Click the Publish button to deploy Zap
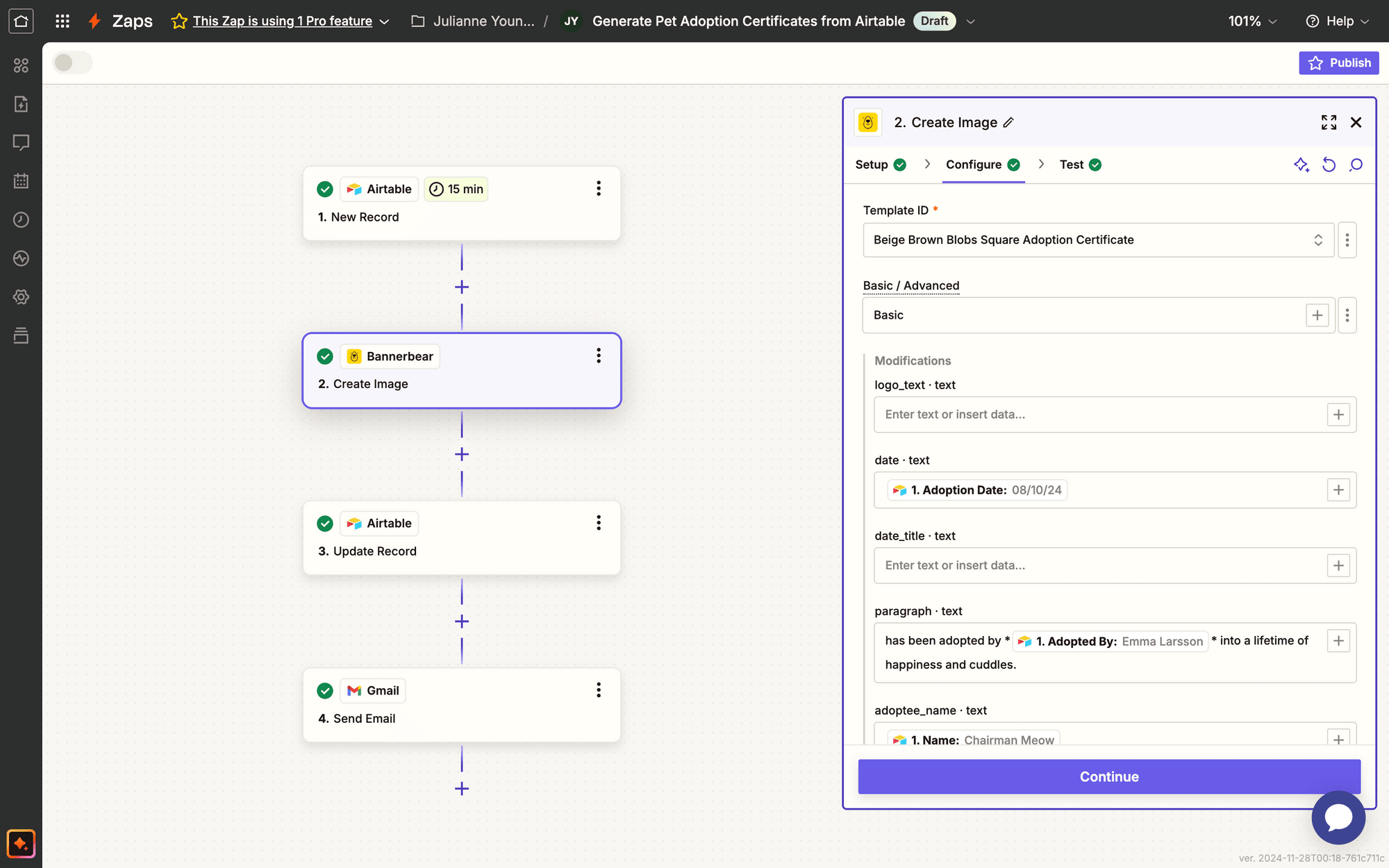The width and height of the screenshot is (1389, 868). (x=1339, y=62)
